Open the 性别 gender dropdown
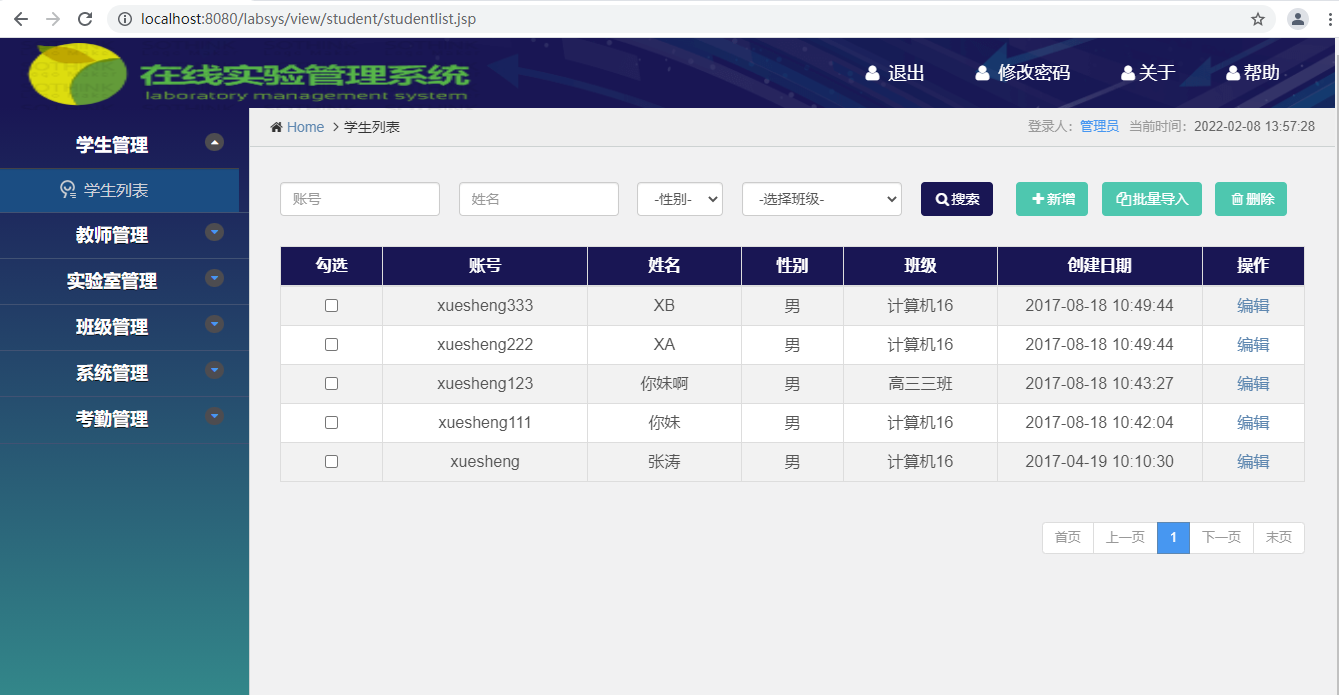The width and height of the screenshot is (1339, 695). click(680, 199)
